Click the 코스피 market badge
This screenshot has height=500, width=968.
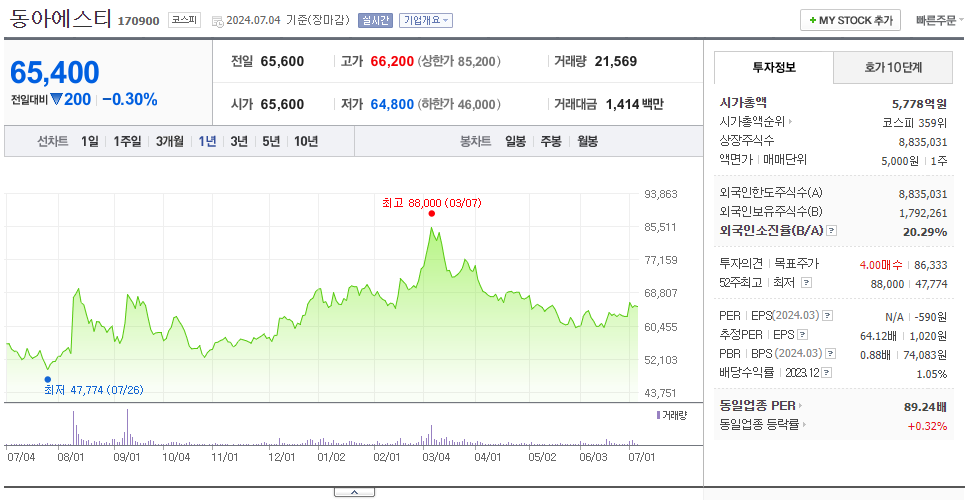(185, 20)
